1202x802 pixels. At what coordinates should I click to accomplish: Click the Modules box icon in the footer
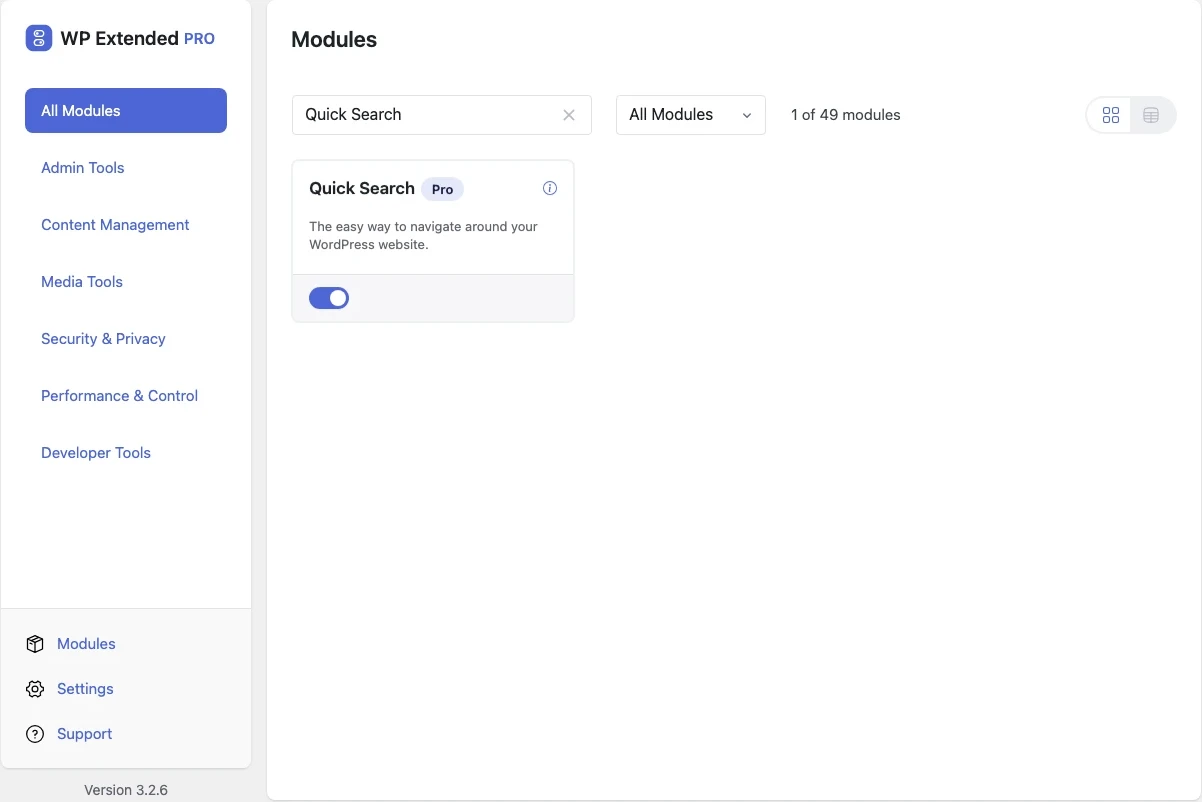pyautogui.click(x=35, y=644)
